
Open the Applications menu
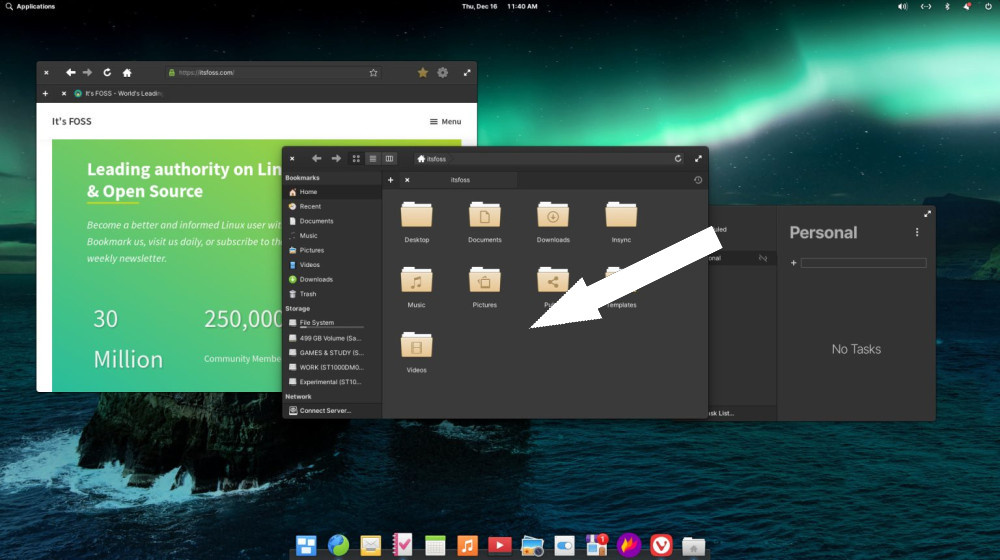click(x=30, y=6)
